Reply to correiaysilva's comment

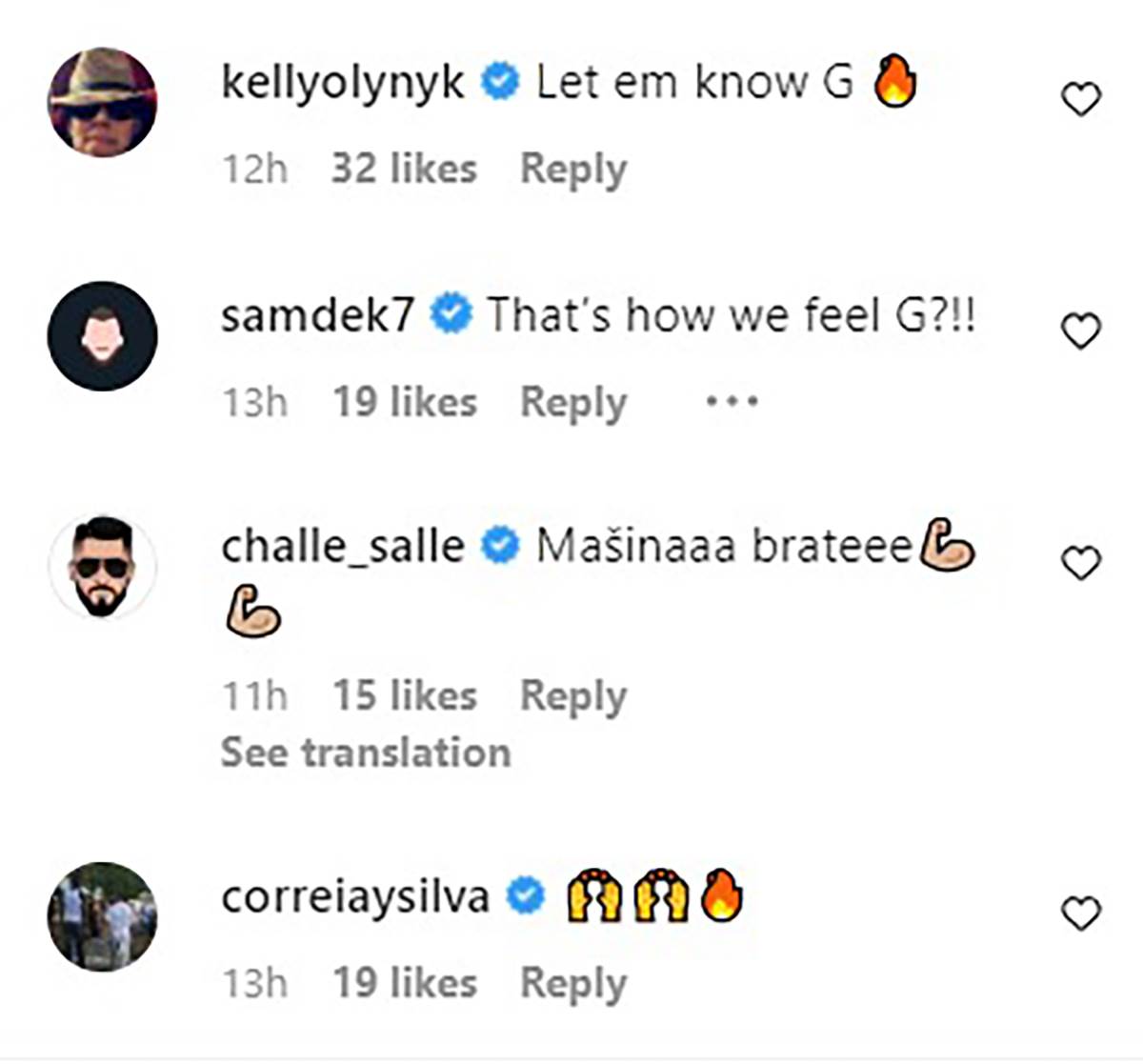pyautogui.click(x=573, y=983)
